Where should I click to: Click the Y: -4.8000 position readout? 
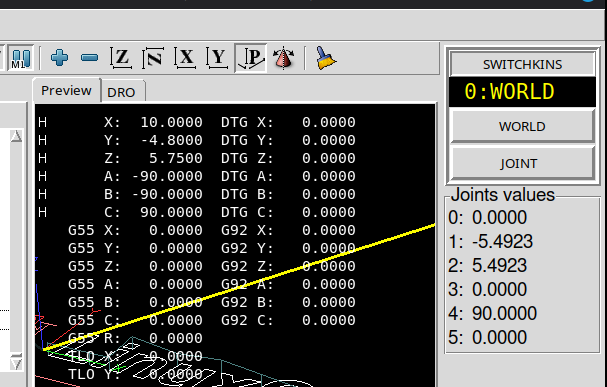(x=153, y=140)
